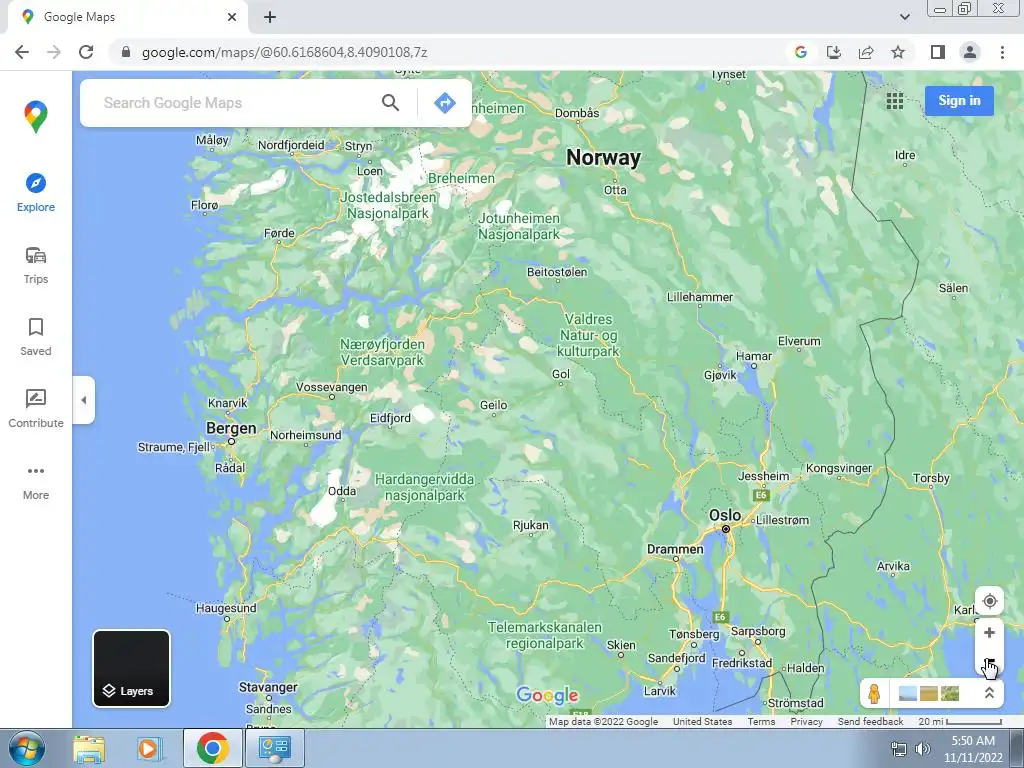Open the Chrome profile menu

[970, 52]
